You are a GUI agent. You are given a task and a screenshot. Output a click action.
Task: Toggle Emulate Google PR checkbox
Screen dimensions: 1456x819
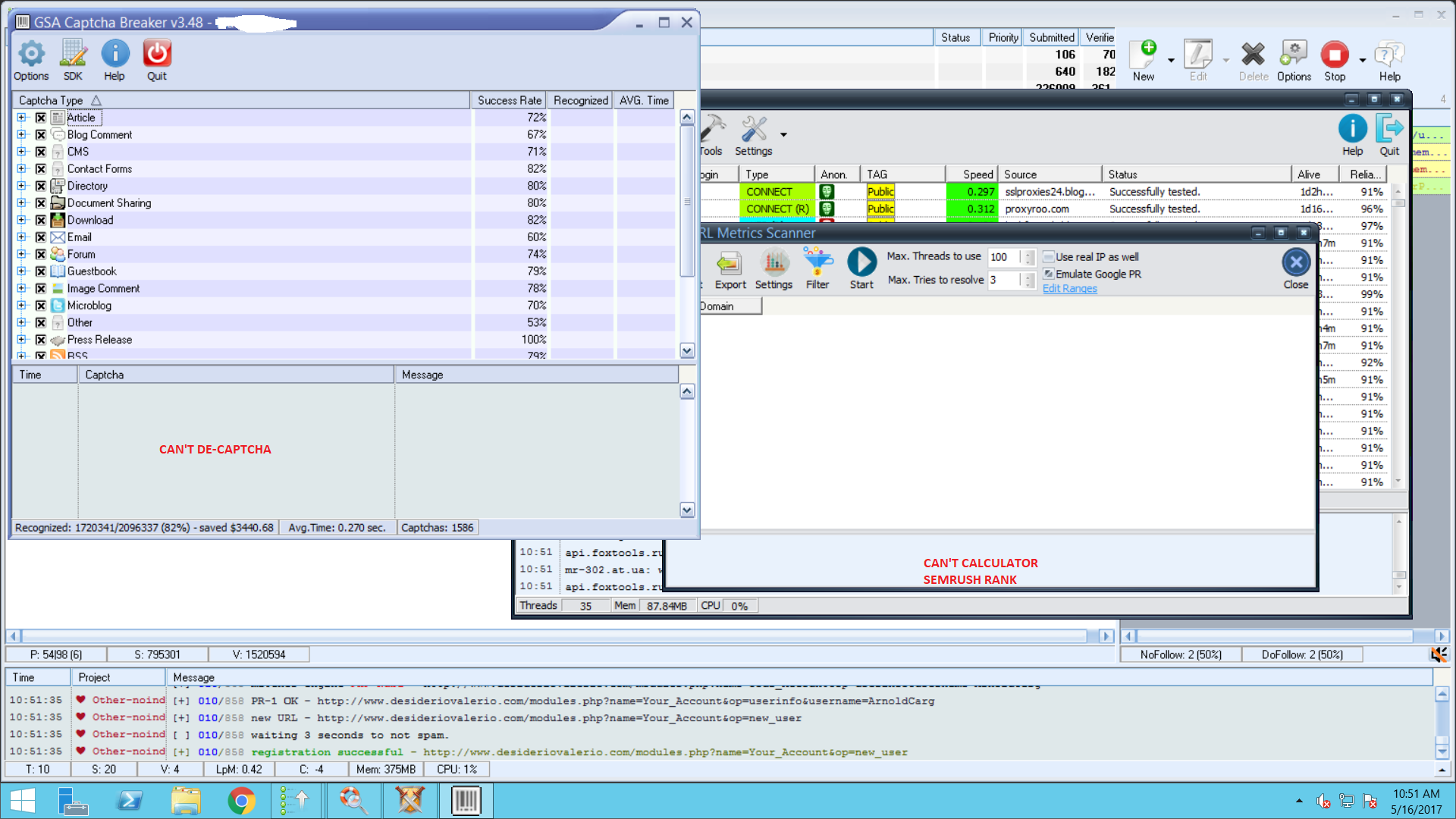(1049, 274)
